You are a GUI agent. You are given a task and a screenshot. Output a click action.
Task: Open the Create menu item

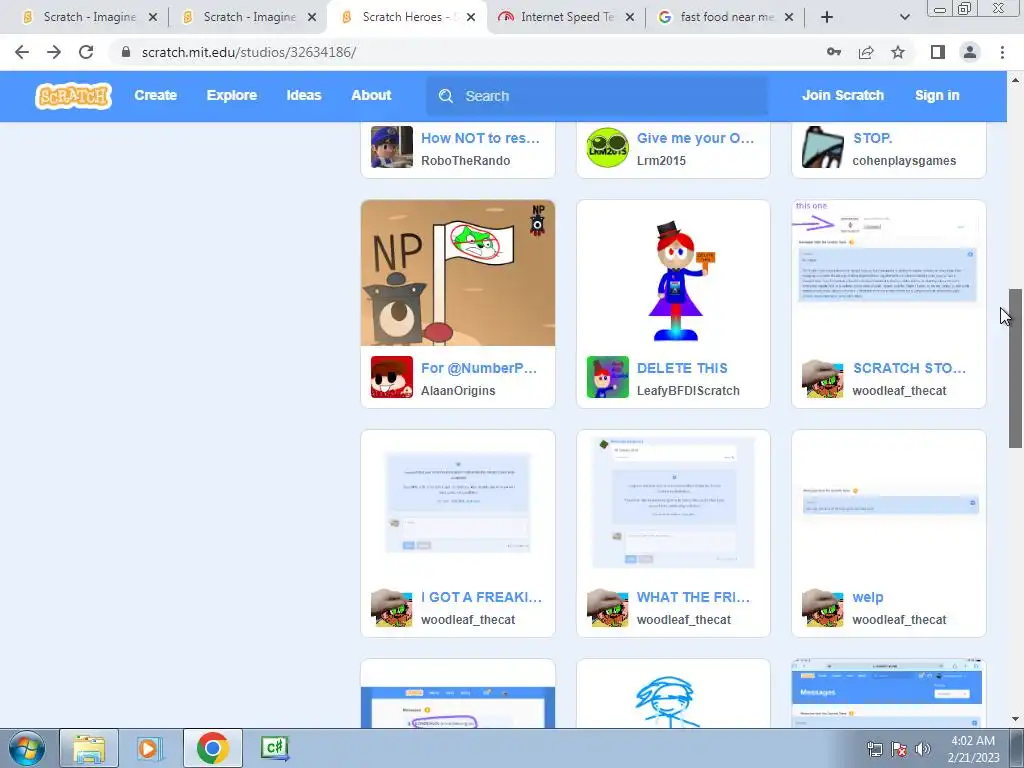click(155, 95)
